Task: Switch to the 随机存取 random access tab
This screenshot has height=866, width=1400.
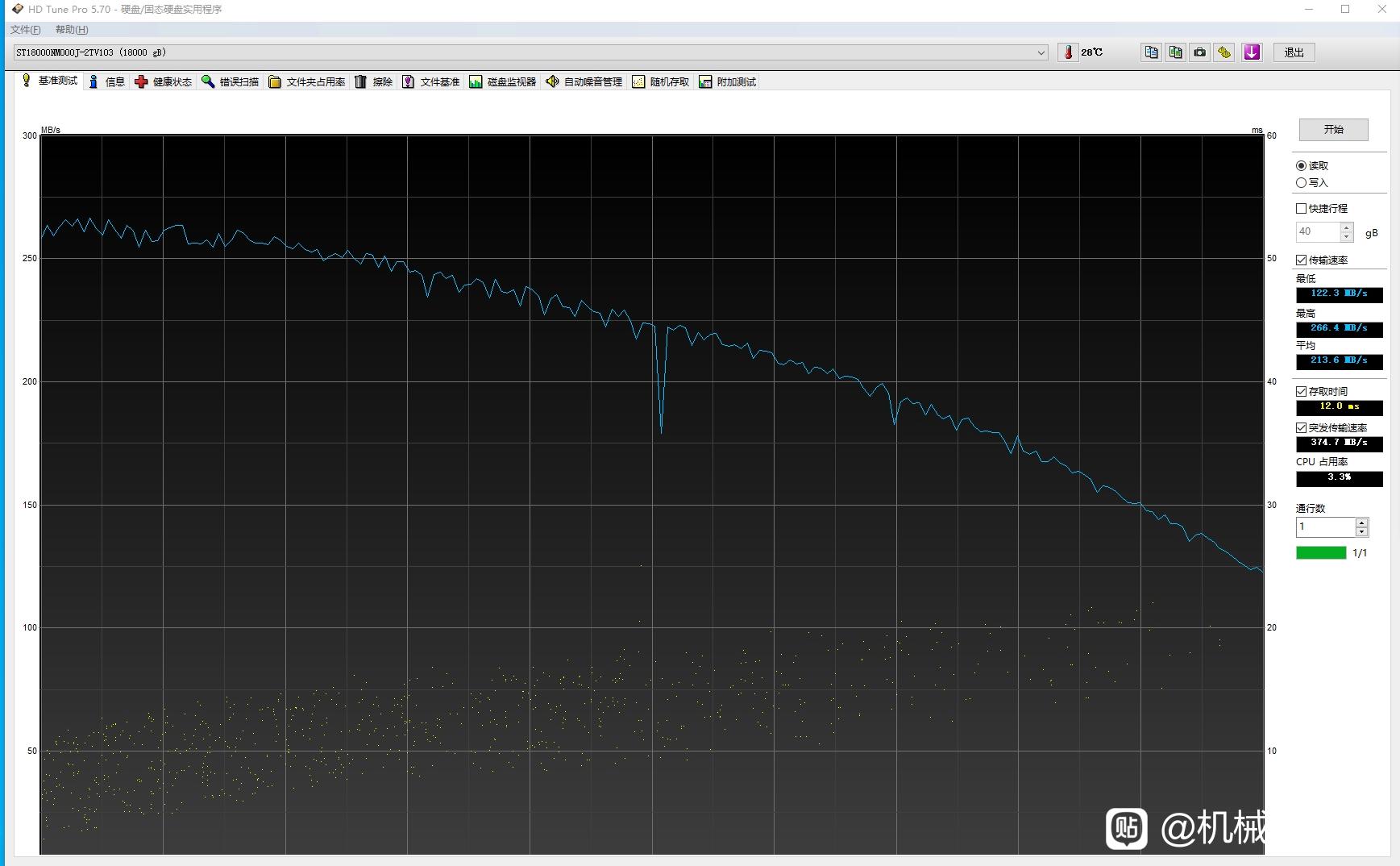Action: click(660, 81)
